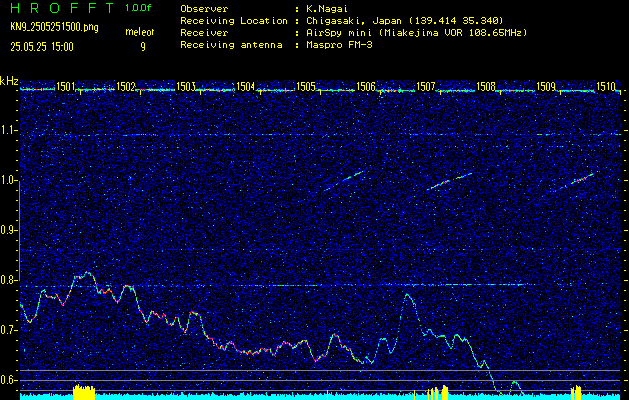Click the 1508 time marker
Screen dimensions: 629x400
485,86
